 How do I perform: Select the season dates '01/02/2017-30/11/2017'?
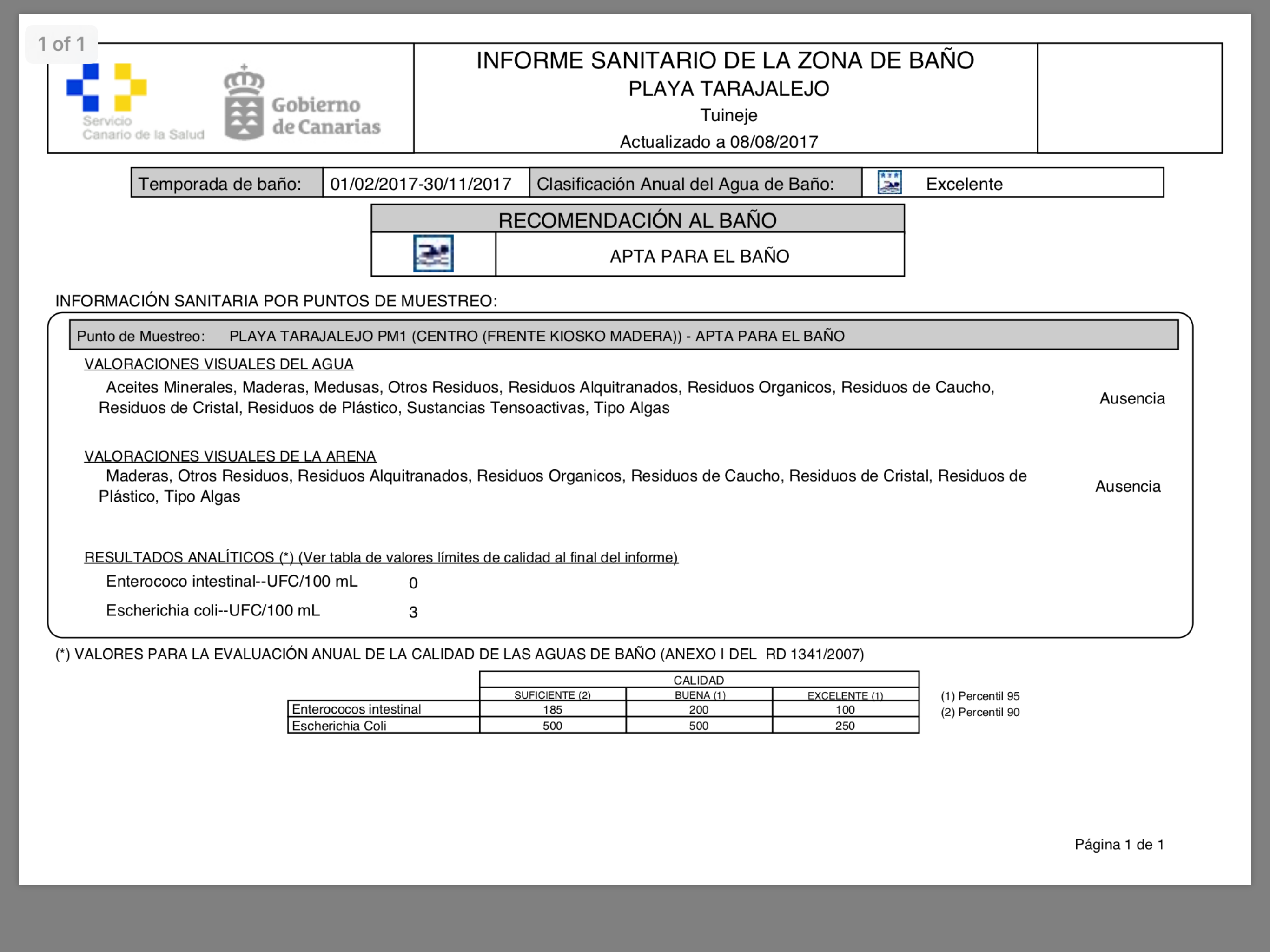(x=421, y=184)
